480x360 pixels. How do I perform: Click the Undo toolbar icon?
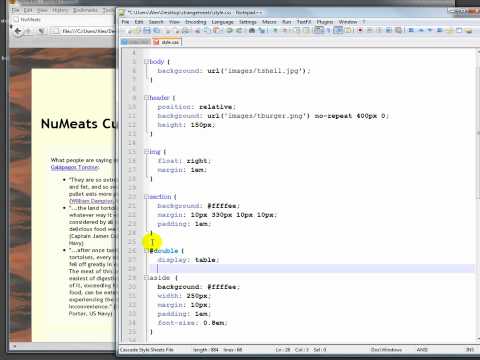[230, 31]
